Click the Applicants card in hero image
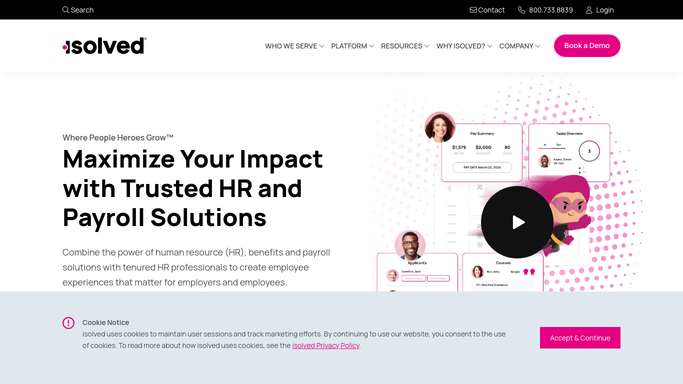Image resolution: width=683 pixels, height=384 pixels. tap(417, 273)
